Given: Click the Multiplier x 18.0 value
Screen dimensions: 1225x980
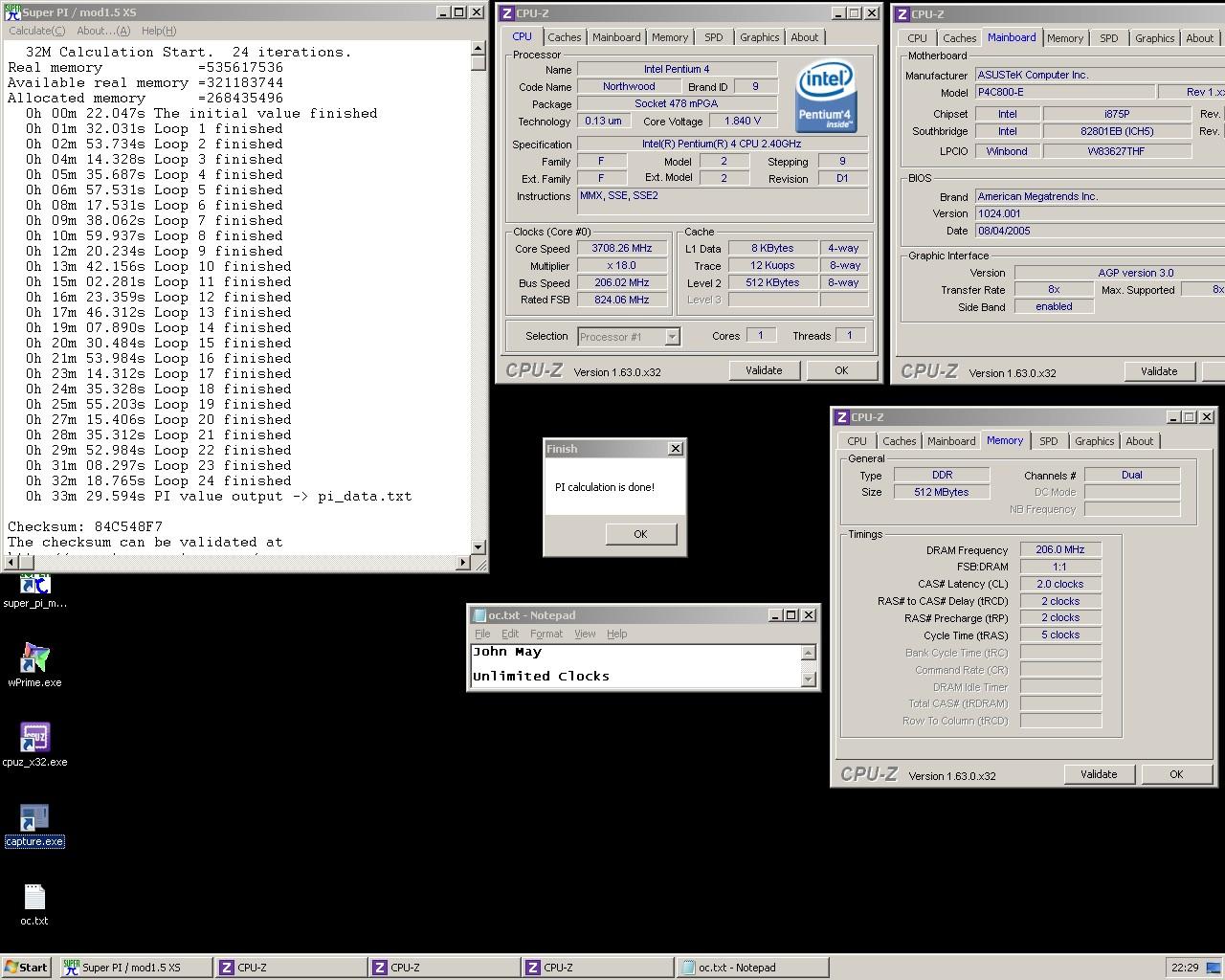Looking at the screenshot, I should coord(622,265).
